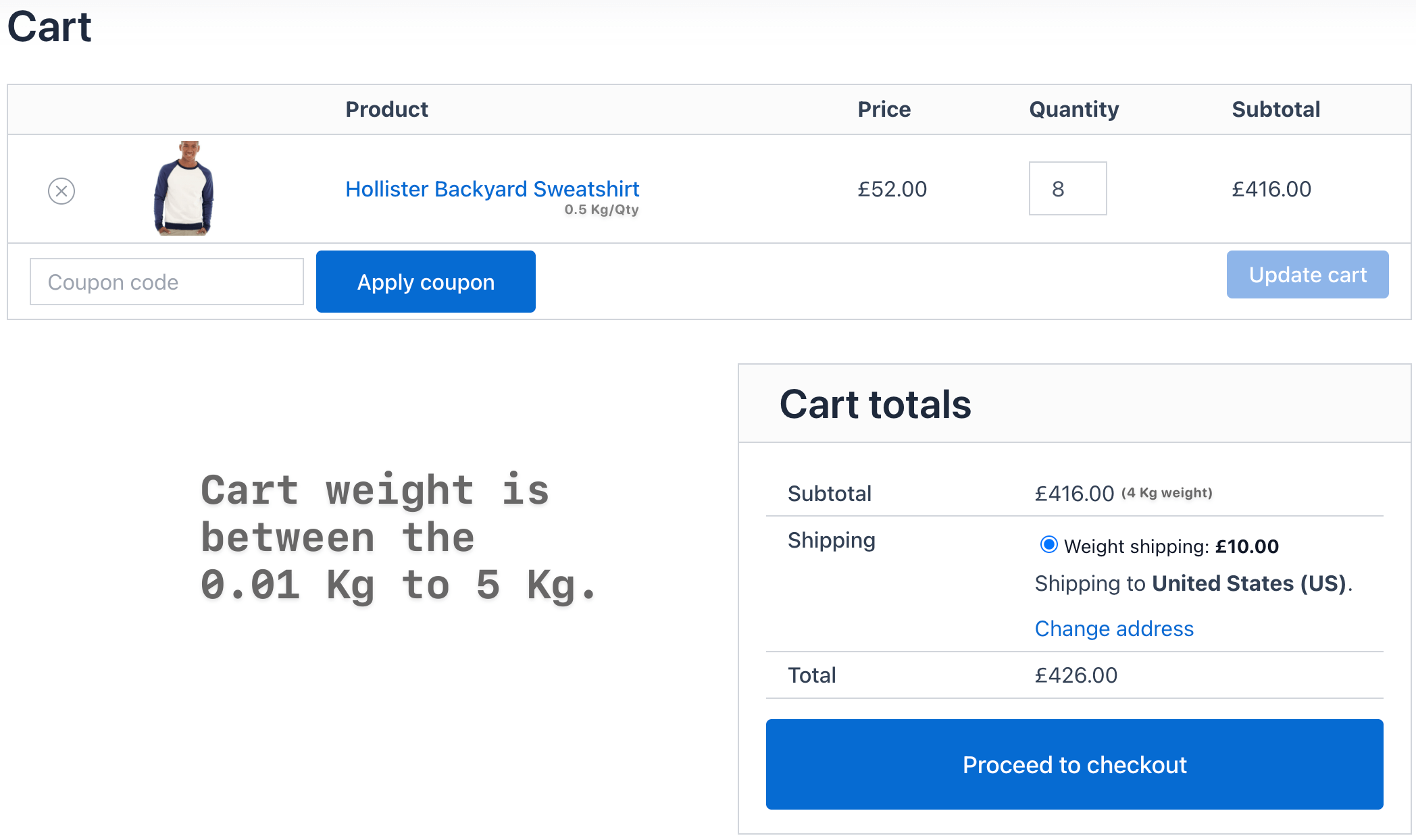Open the Hollister Backyard Sweatshirt product link
Viewport: 1416px width, 840px height.
tap(492, 189)
